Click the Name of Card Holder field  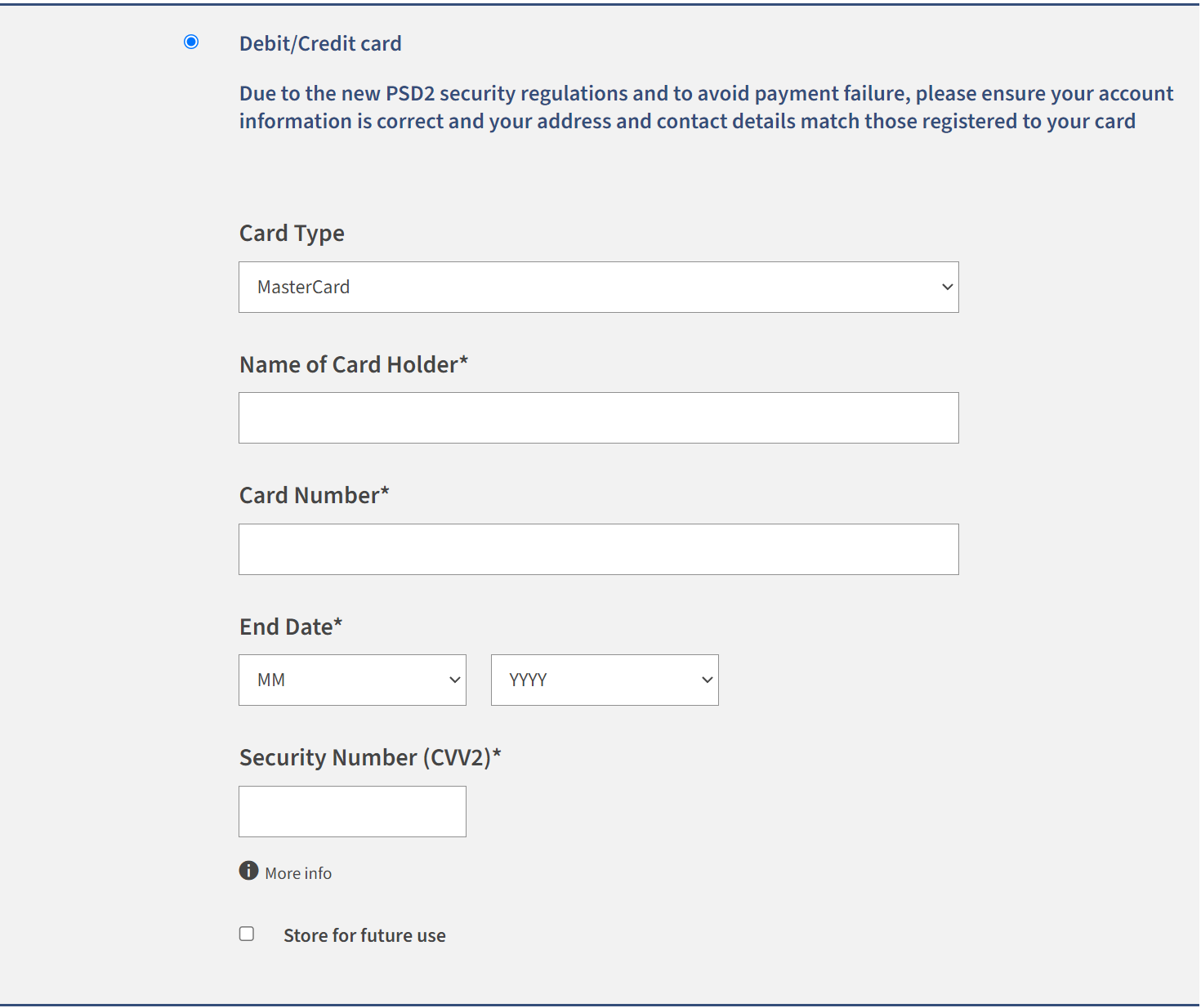click(x=598, y=417)
